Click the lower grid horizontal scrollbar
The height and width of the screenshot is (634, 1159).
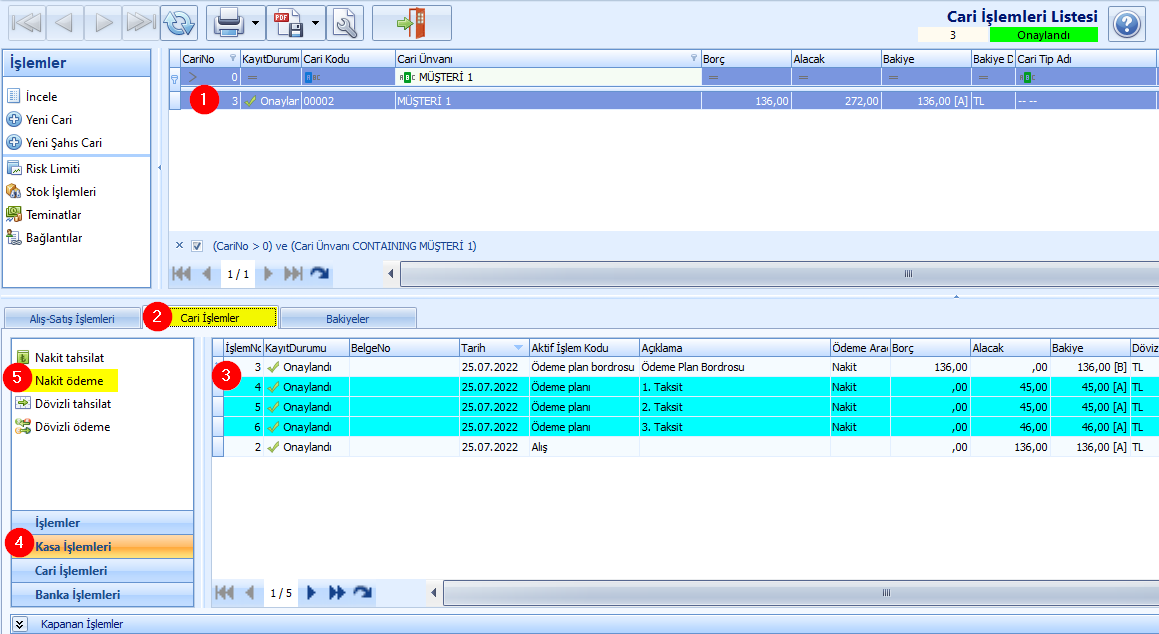pyautogui.click(x=801, y=593)
